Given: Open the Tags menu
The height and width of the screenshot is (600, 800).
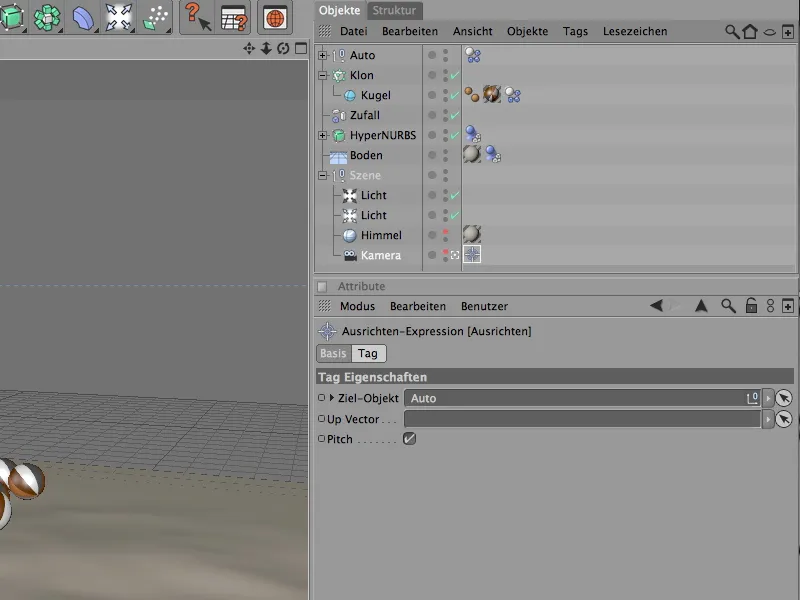Looking at the screenshot, I should (575, 32).
